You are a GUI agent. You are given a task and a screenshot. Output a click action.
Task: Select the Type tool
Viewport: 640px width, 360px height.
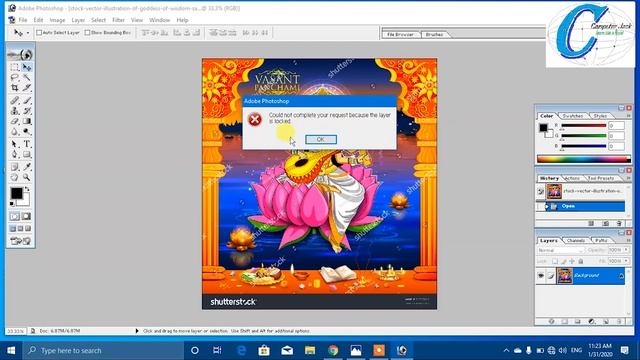(x=27, y=144)
